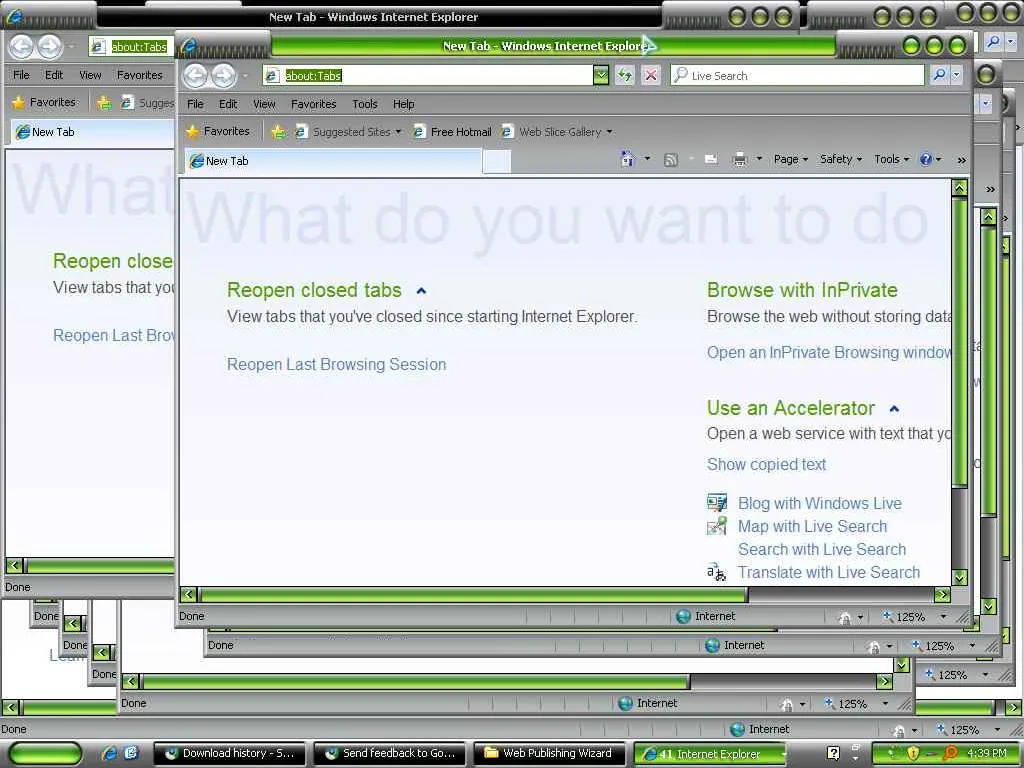Open the Favorites menu in the front window
This screenshot has width=1024, height=768.
click(313, 104)
